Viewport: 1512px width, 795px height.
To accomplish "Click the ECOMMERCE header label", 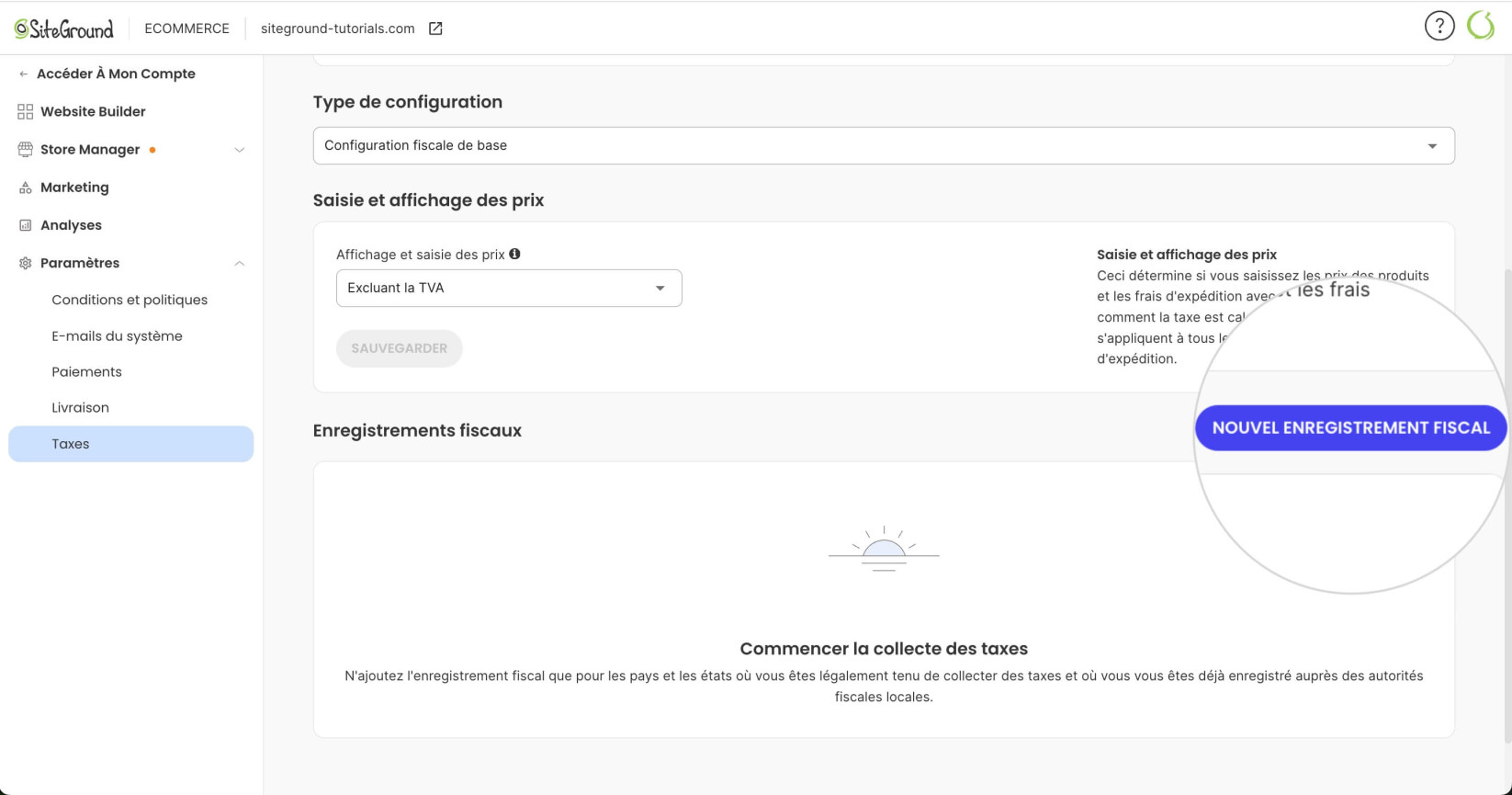I will pyautogui.click(x=186, y=28).
